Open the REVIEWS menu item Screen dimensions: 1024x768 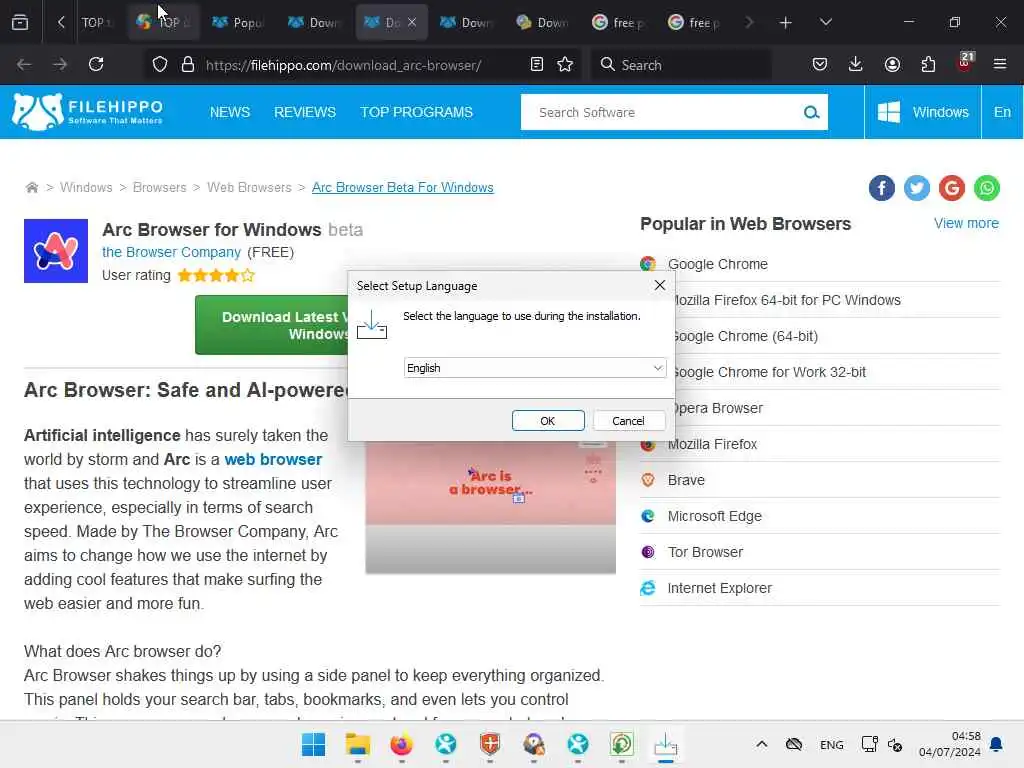click(x=305, y=112)
